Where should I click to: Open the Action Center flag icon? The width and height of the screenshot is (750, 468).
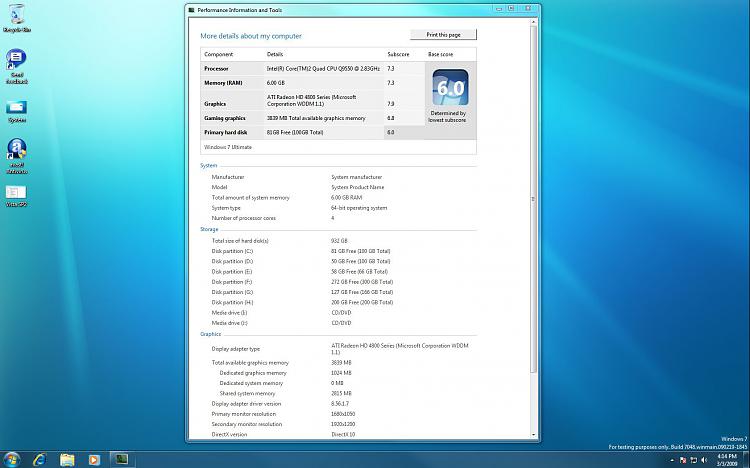683,460
